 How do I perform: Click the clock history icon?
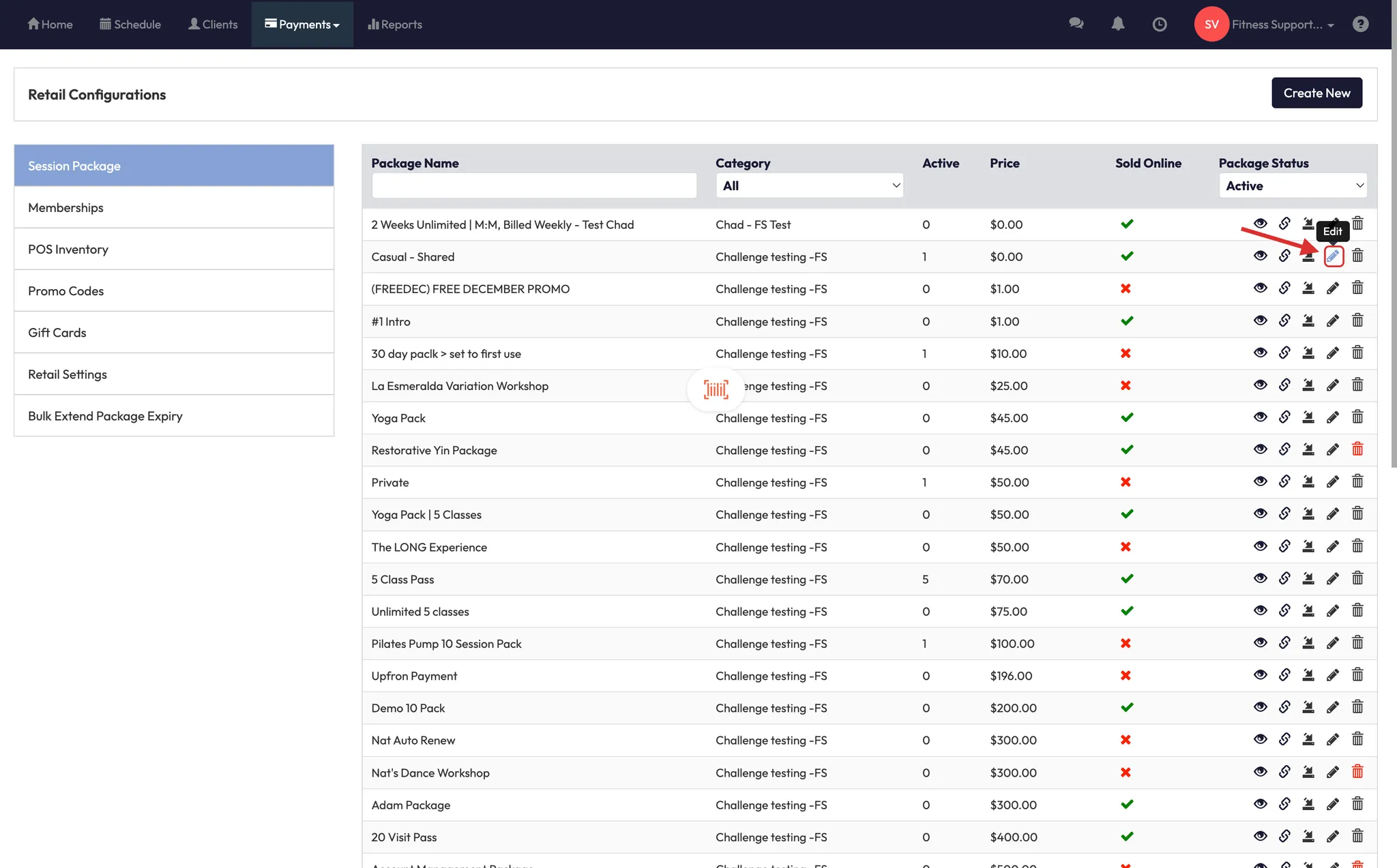pos(1159,25)
